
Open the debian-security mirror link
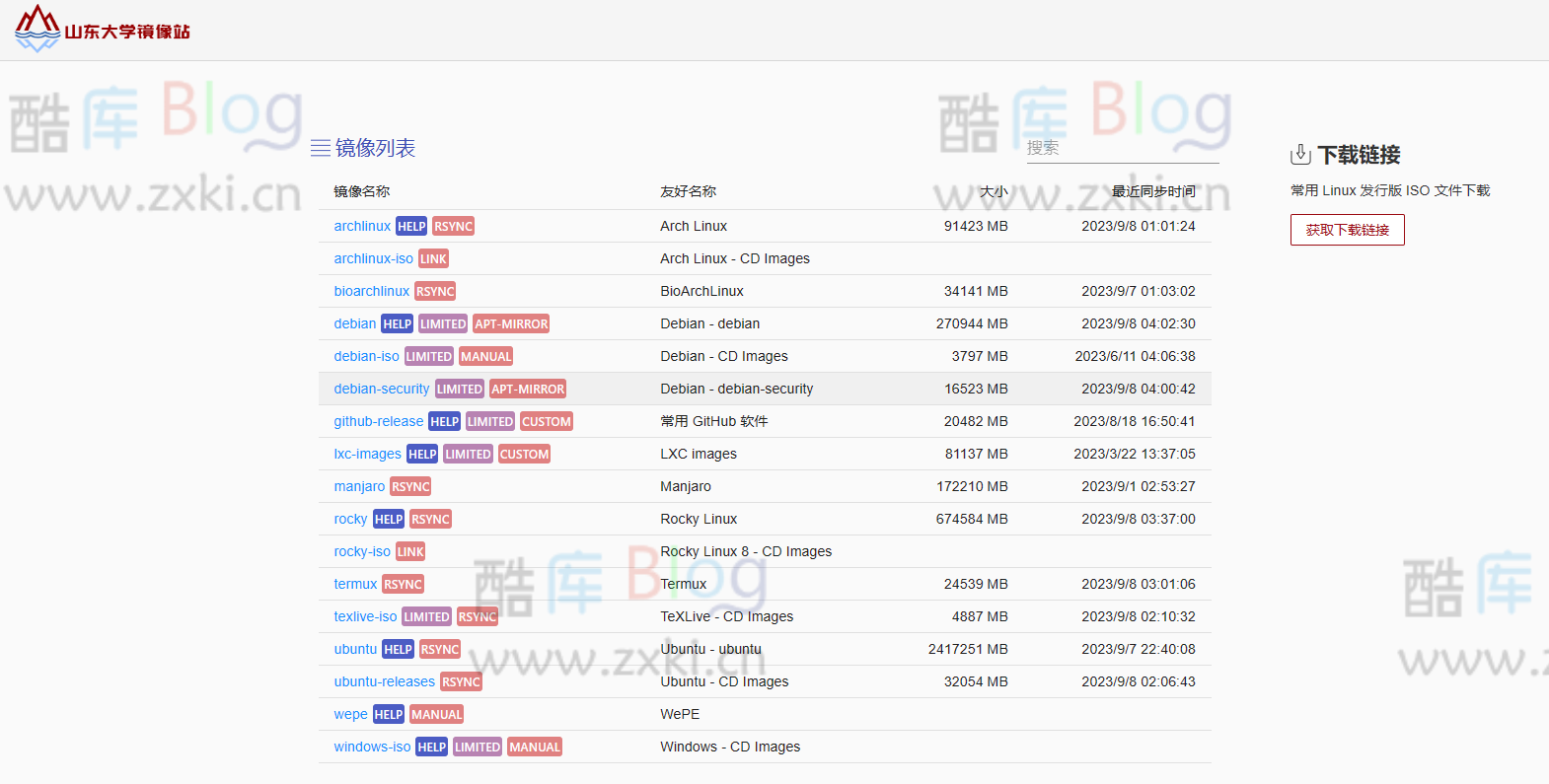[382, 390]
